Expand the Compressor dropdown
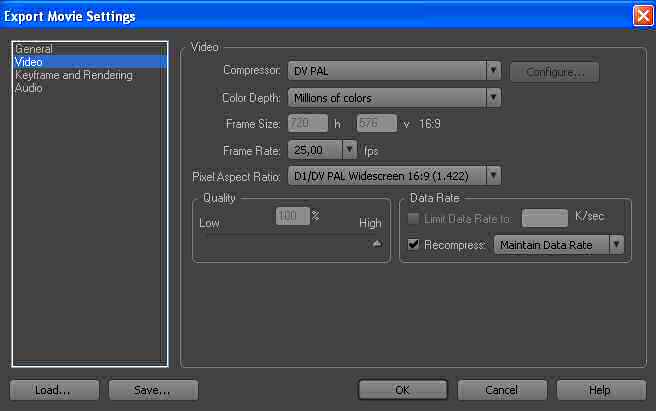This screenshot has width=656, height=411. click(493, 71)
